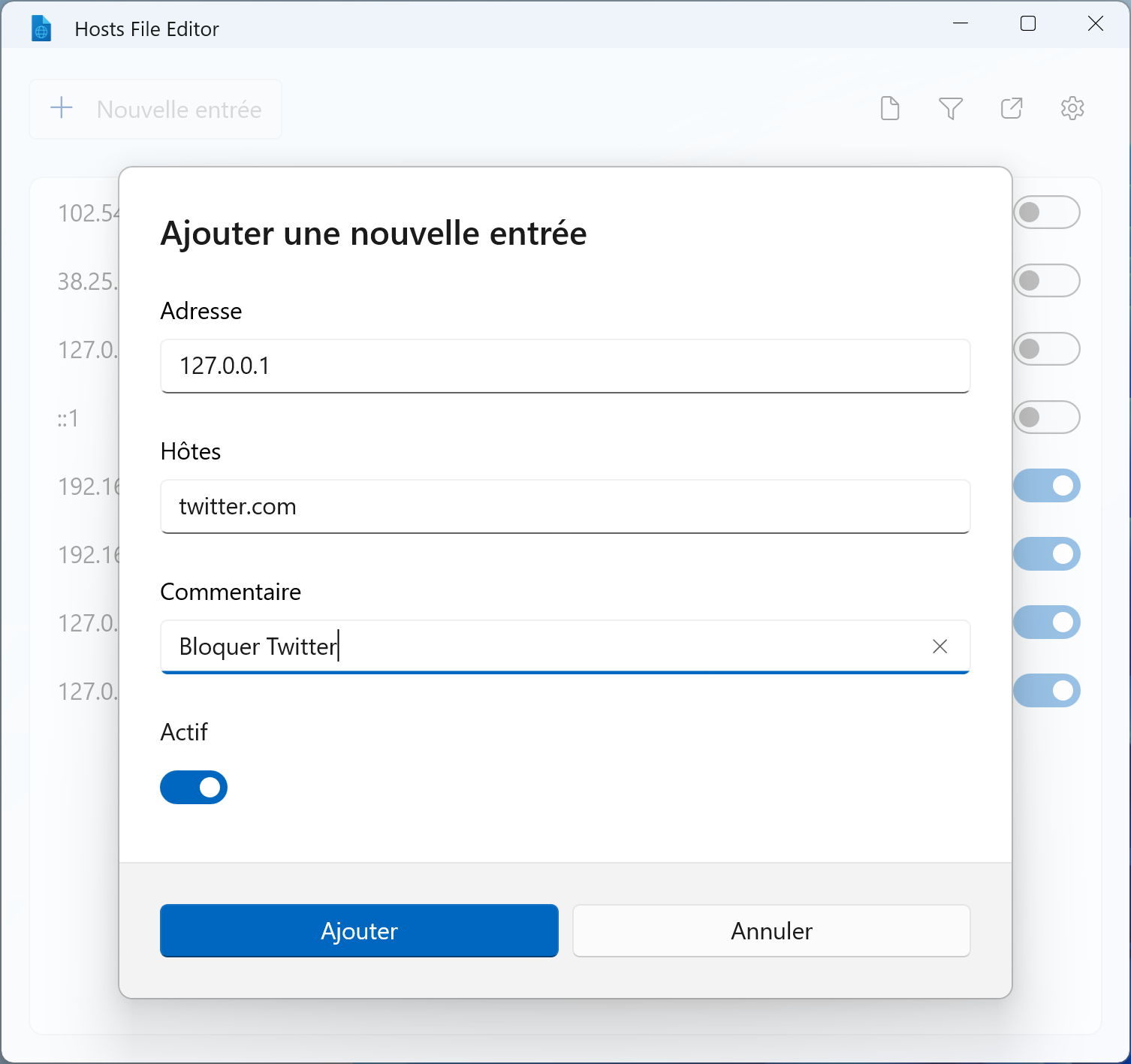Click the Ajouter button to add entry
Image resolution: width=1131 pixels, height=1064 pixels.
point(359,930)
